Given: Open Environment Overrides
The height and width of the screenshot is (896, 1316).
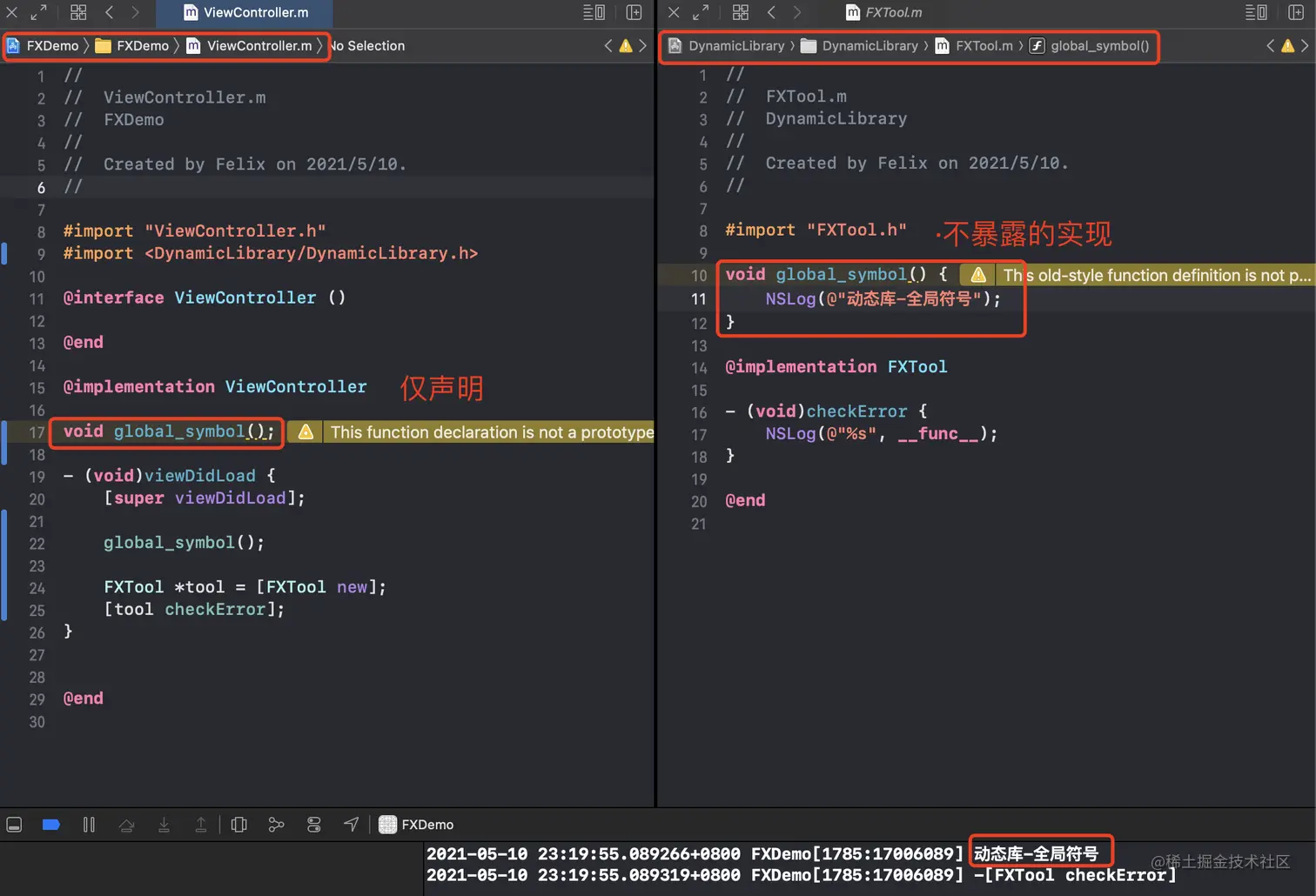Looking at the screenshot, I should 314,825.
